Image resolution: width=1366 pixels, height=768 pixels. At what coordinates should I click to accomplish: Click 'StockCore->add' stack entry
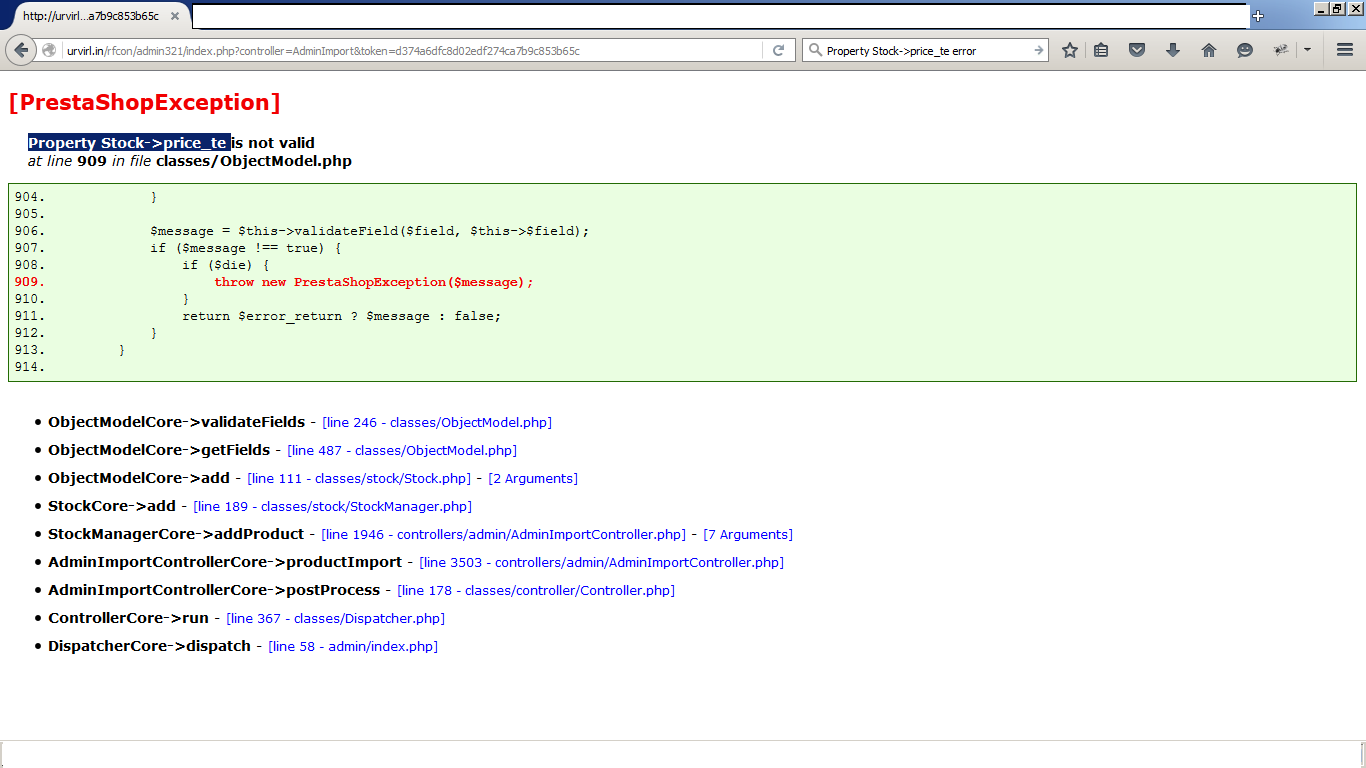point(112,507)
